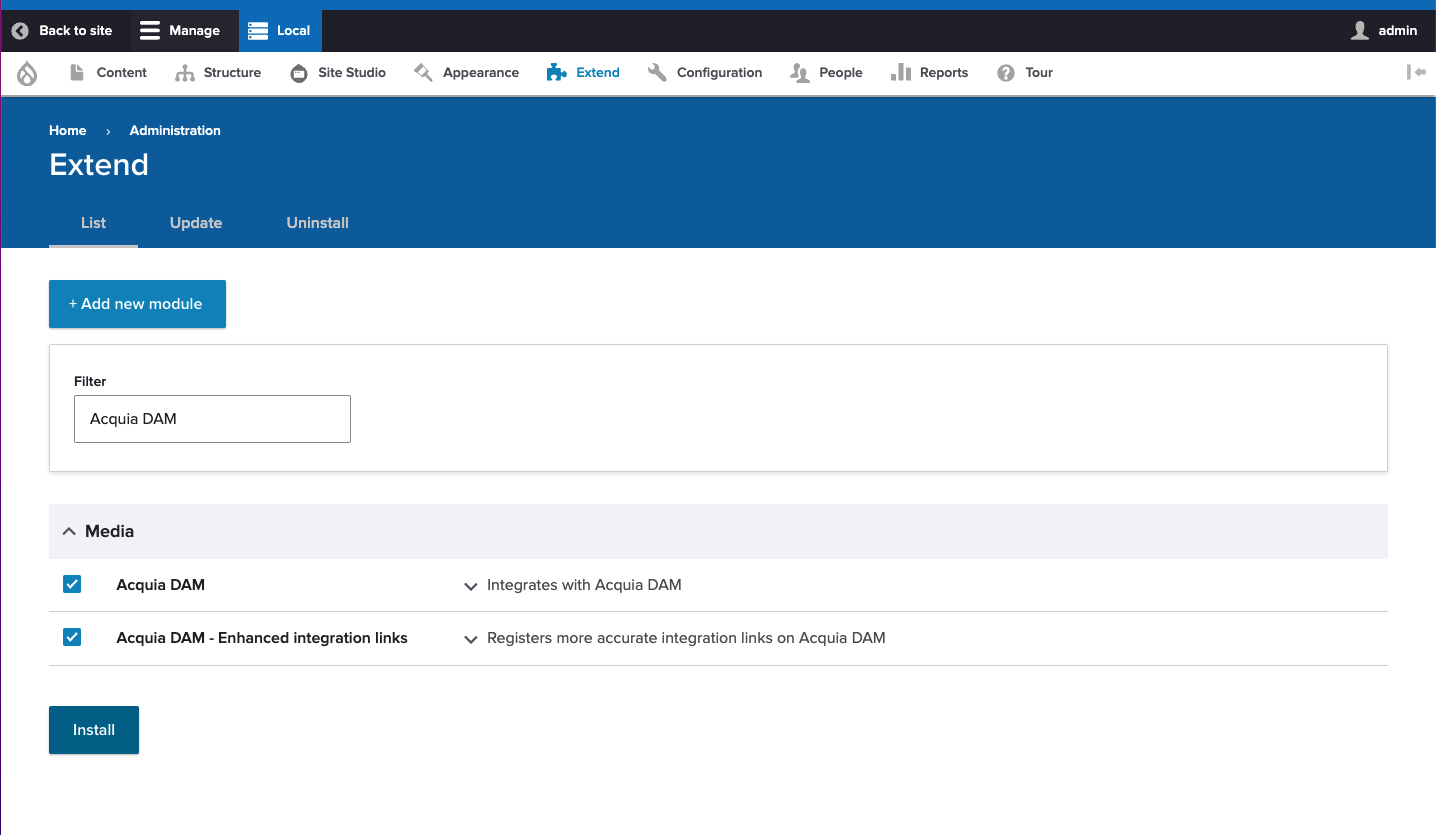This screenshot has height=835, width=1436.
Task: Expand the Enhanced integration links description
Action: point(470,639)
